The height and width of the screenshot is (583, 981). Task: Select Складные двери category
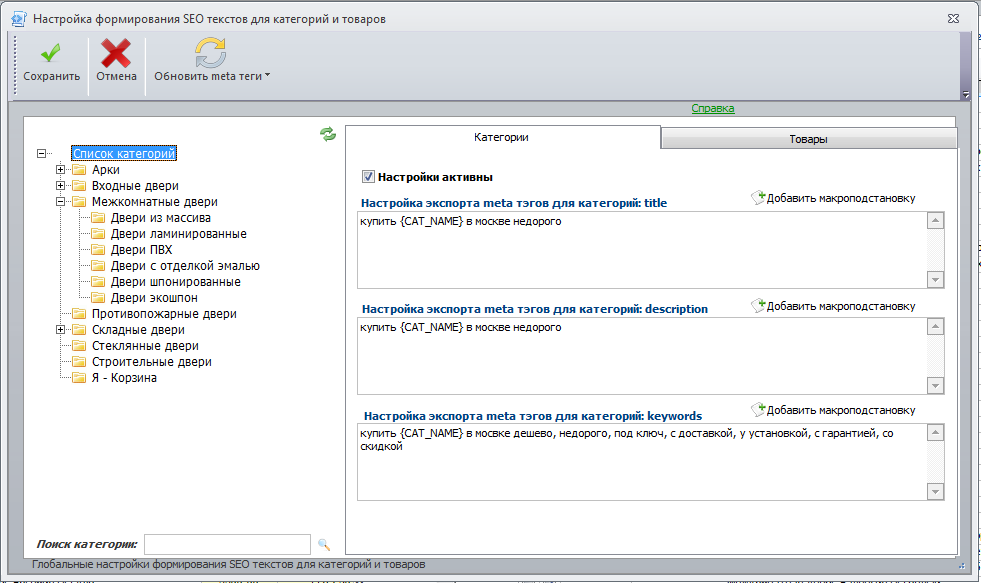[x=138, y=330]
